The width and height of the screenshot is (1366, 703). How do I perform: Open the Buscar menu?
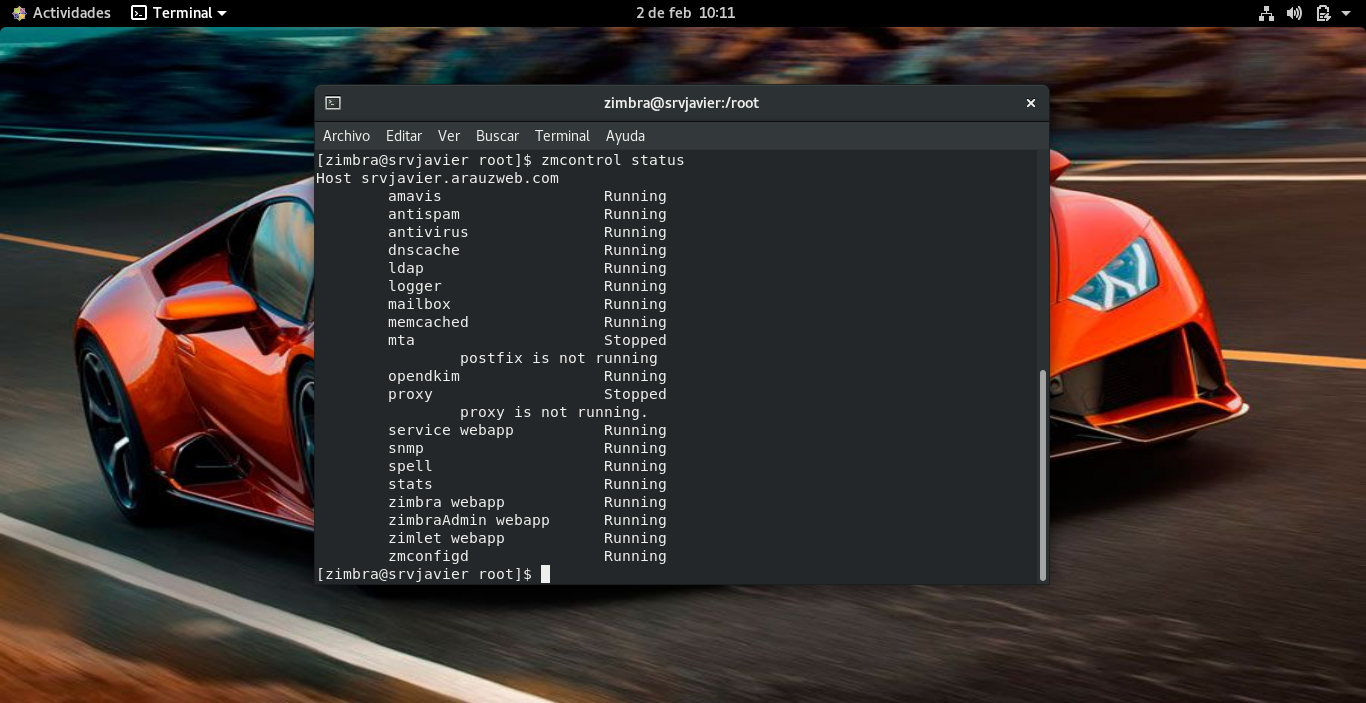497,136
